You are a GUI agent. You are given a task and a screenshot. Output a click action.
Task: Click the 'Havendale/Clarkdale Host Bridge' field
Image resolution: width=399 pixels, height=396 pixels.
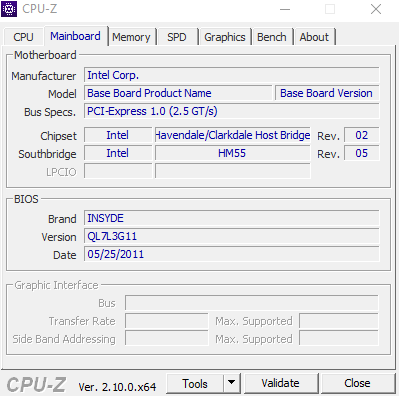click(x=233, y=135)
